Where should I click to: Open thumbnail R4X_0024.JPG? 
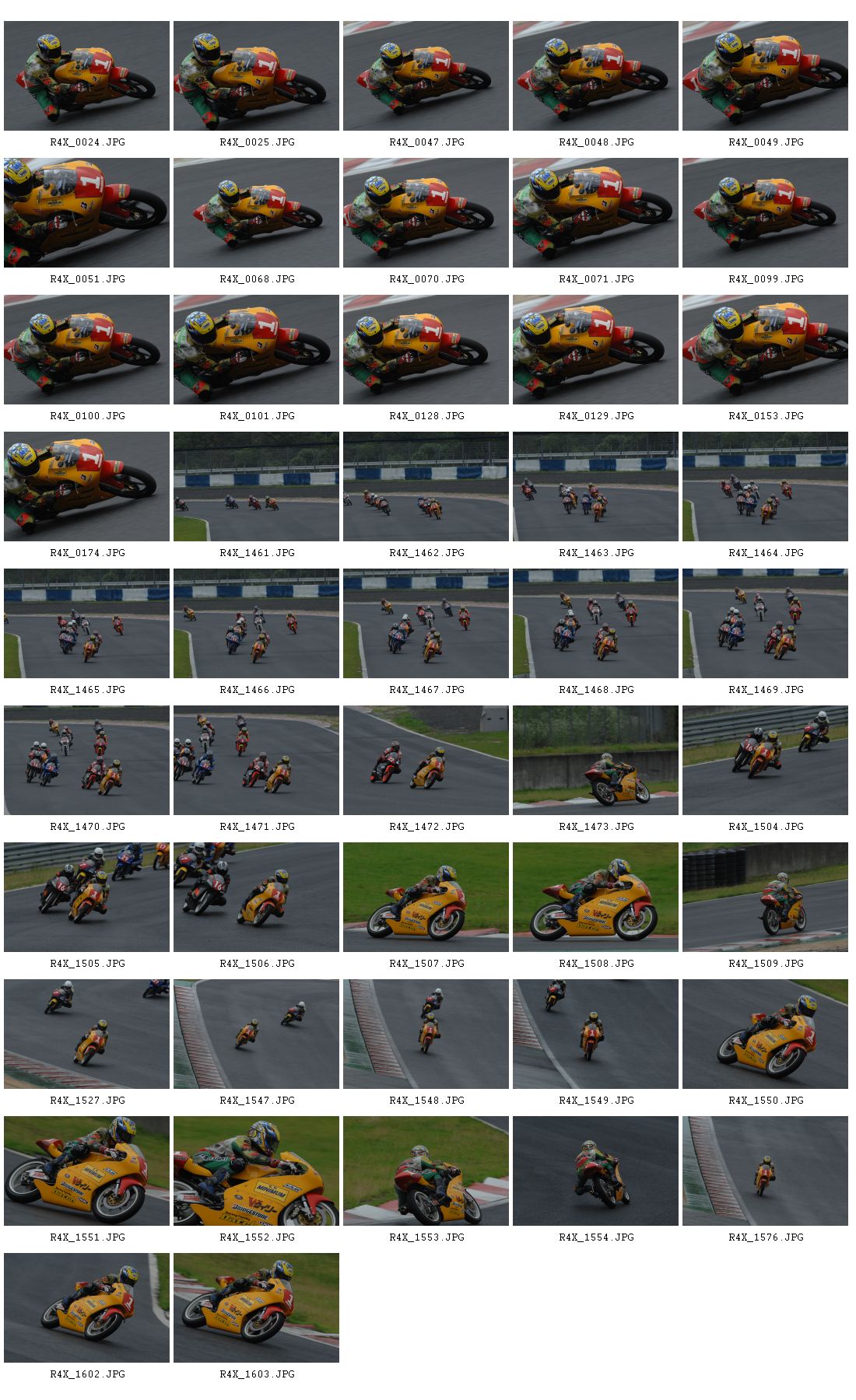point(86,75)
